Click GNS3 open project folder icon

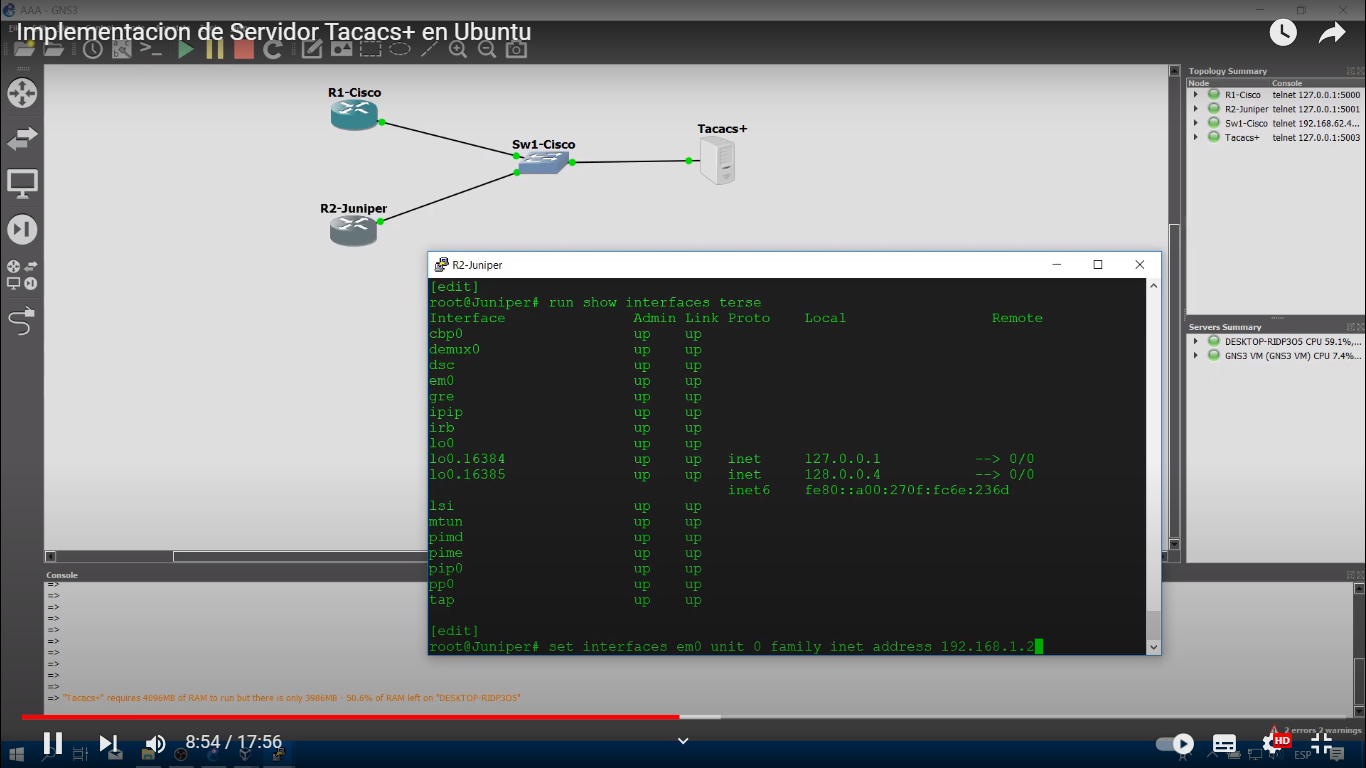(53, 48)
